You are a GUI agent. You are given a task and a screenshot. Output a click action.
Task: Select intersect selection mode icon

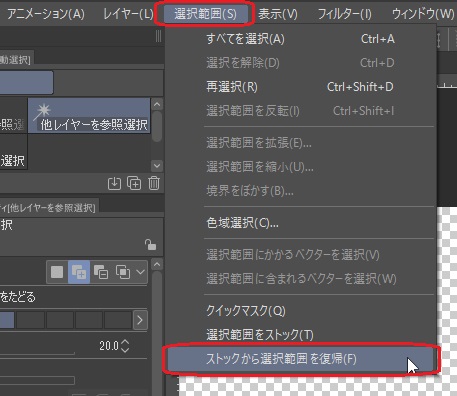(x=123, y=272)
